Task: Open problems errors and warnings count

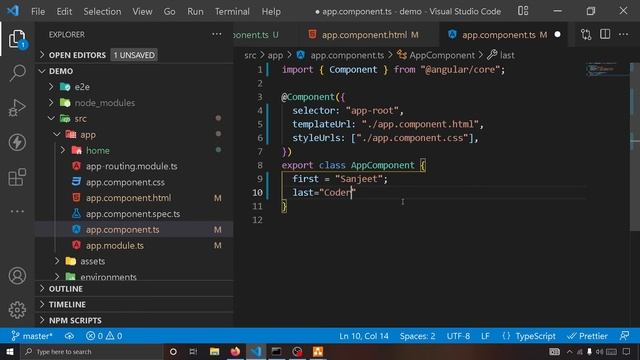Action: (104, 336)
